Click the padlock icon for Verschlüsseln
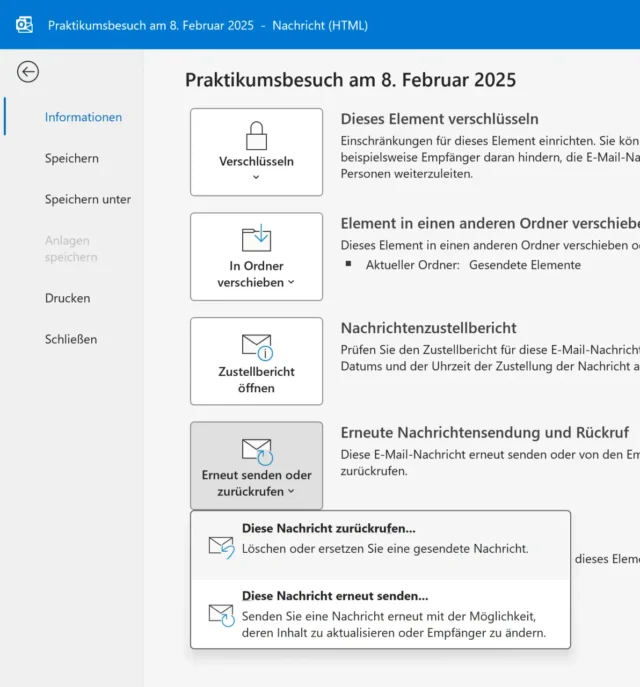Screen dimensions: 640x687 pyautogui.click(x=257, y=134)
